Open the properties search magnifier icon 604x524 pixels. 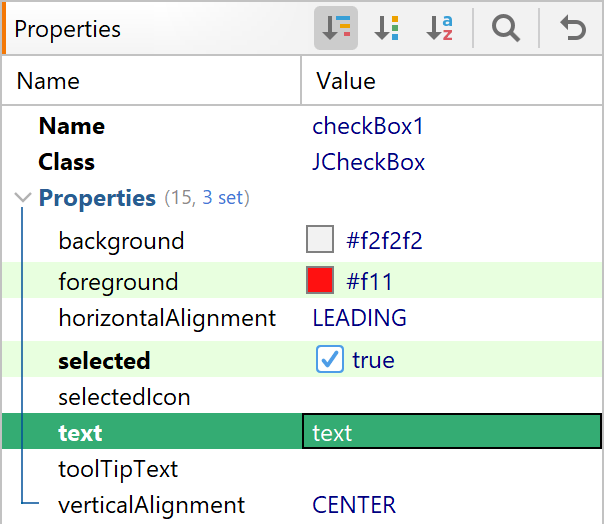click(x=505, y=28)
